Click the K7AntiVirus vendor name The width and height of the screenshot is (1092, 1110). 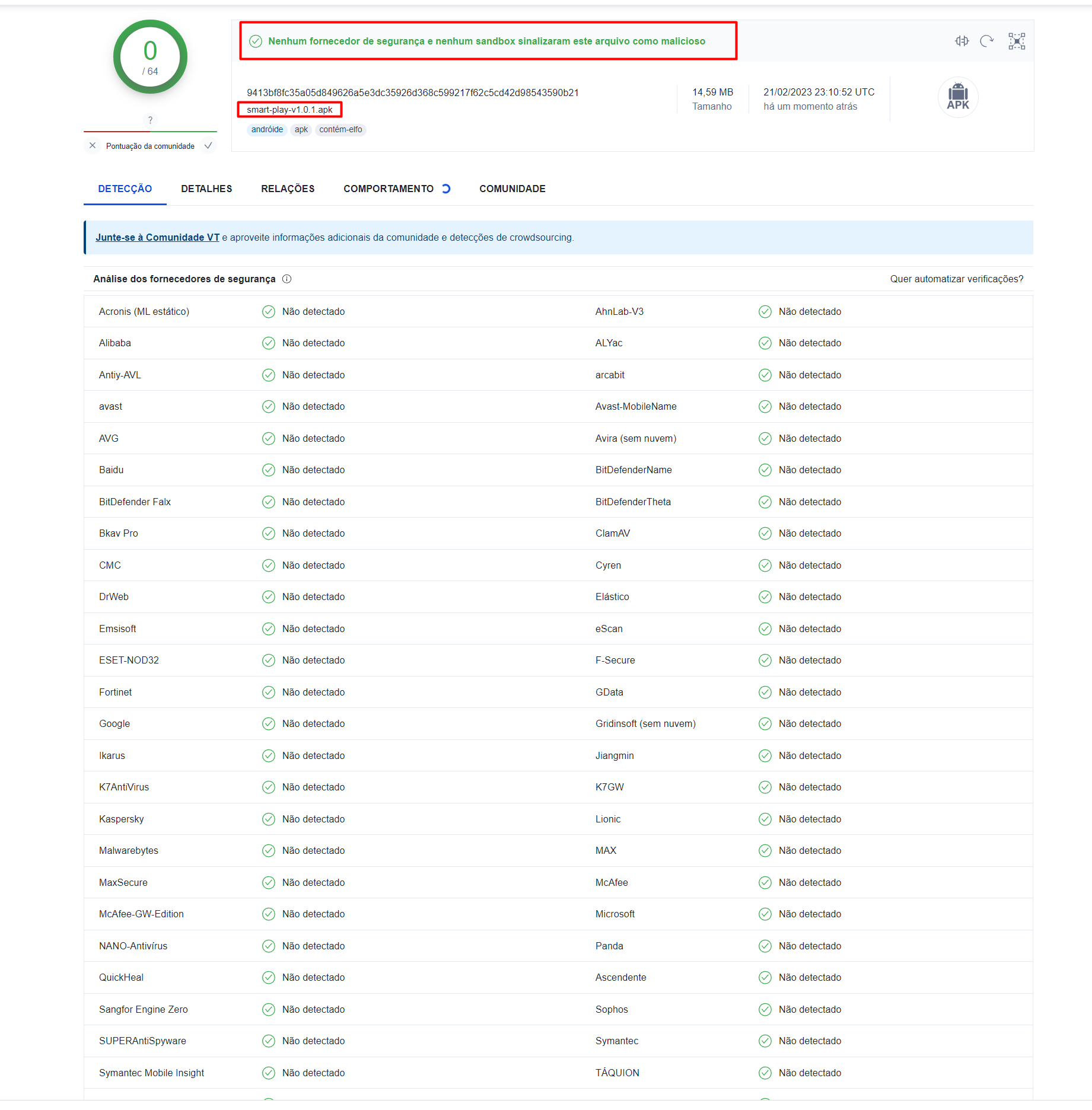click(124, 787)
